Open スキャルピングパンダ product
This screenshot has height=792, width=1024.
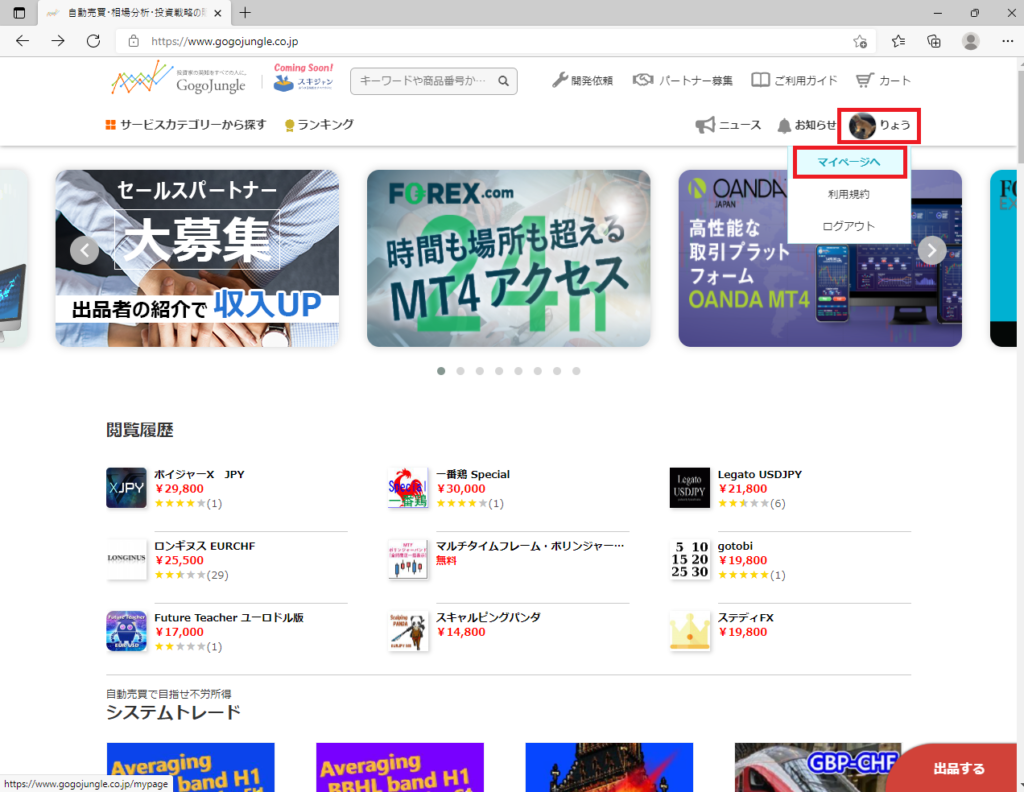click(x=488, y=618)
